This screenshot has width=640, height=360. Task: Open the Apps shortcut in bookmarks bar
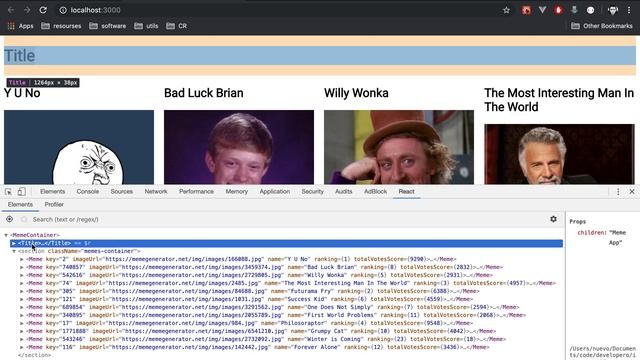tap(20, 26)
